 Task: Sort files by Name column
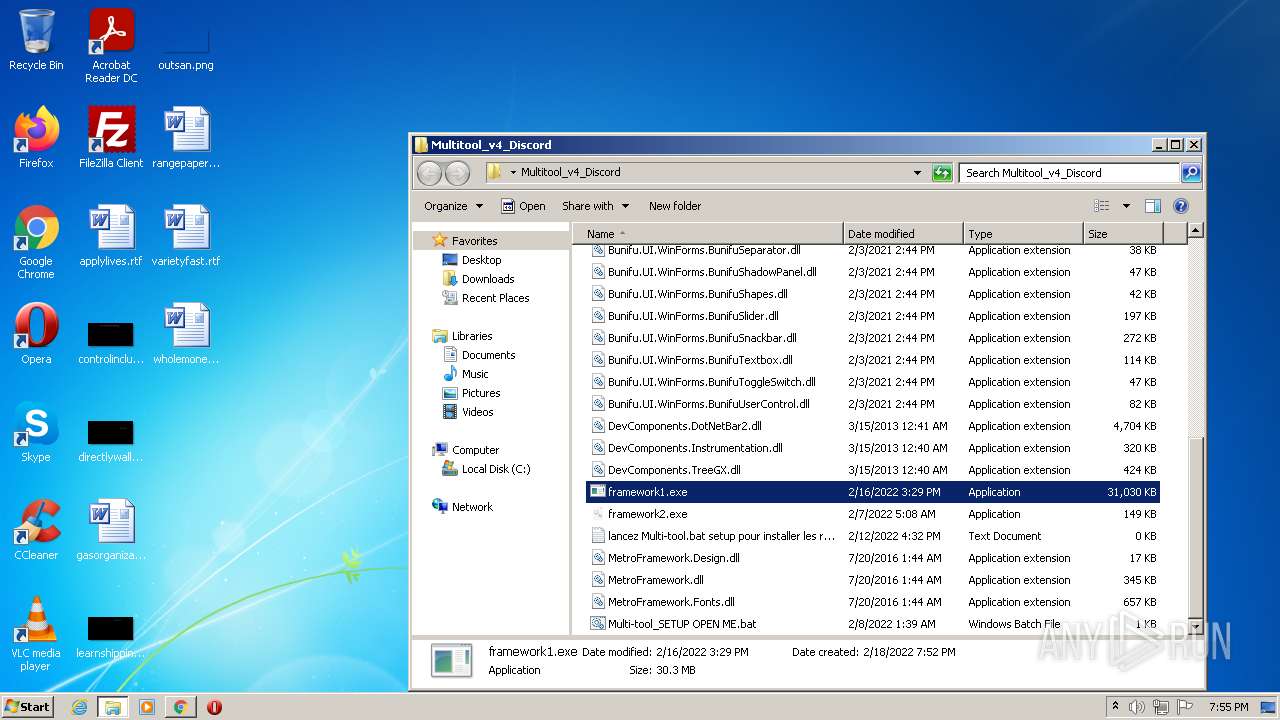tap(708, 234)
